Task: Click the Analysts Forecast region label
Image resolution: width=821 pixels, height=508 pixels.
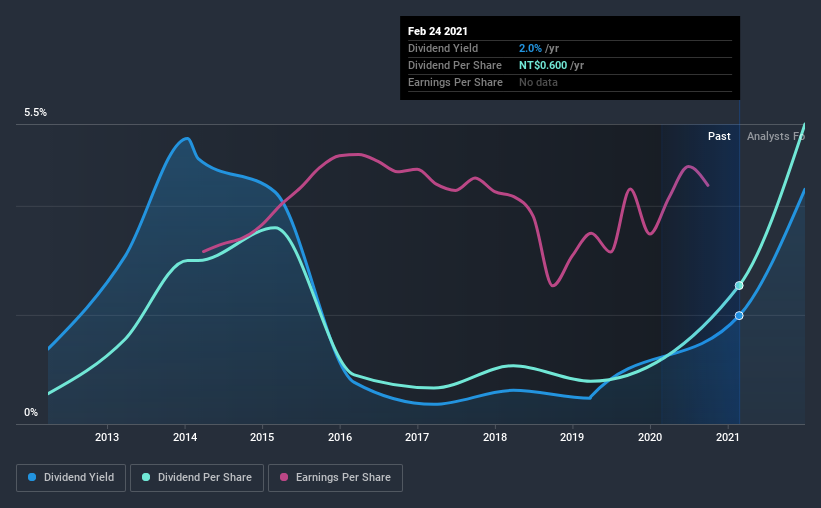Action: (x=775, y=136)
